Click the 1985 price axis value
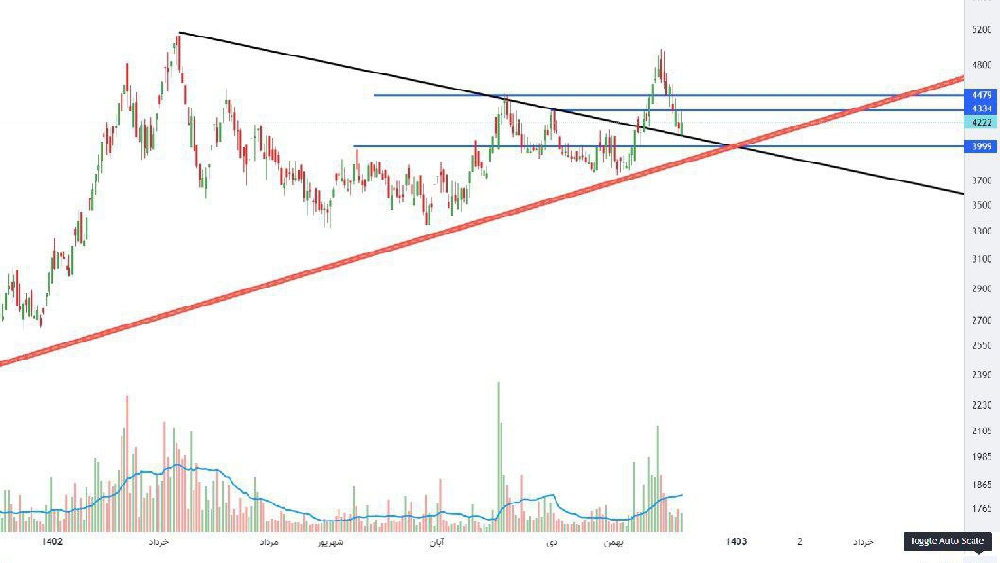The height and width of the screenshot is (563, 1000). point(982,457)
